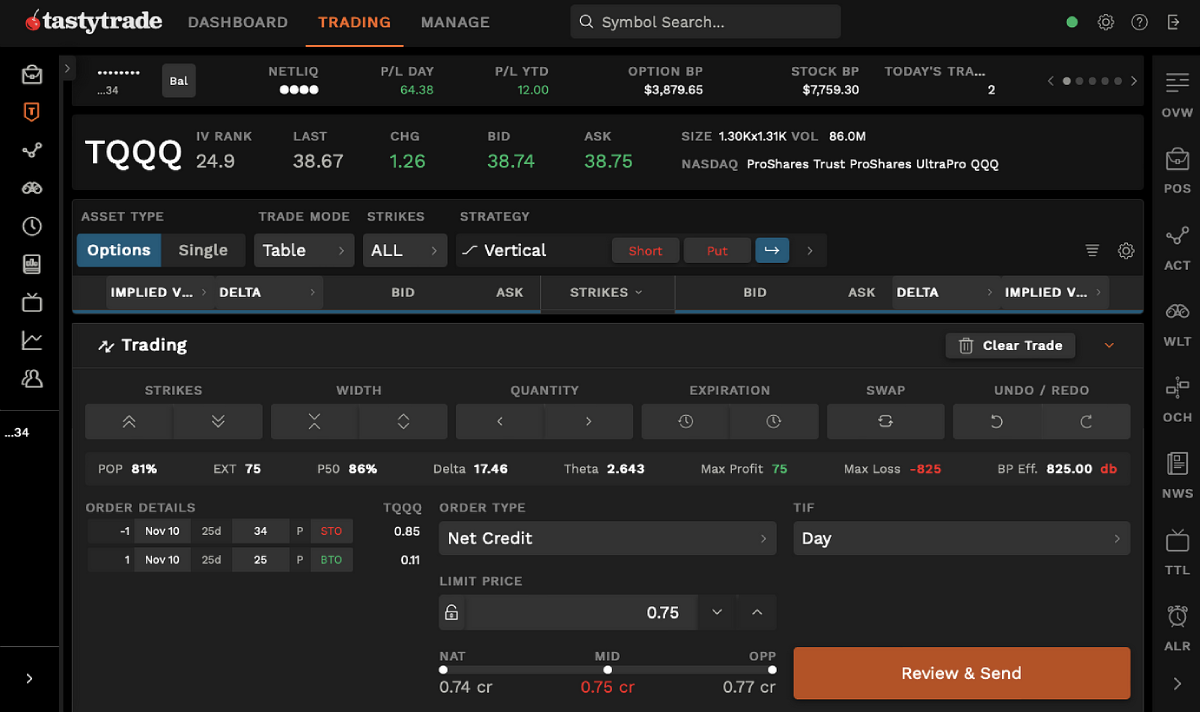Open the portfolio briefcase icon in left sidebar
The image size is (1200, 712).
coord(32,74)
